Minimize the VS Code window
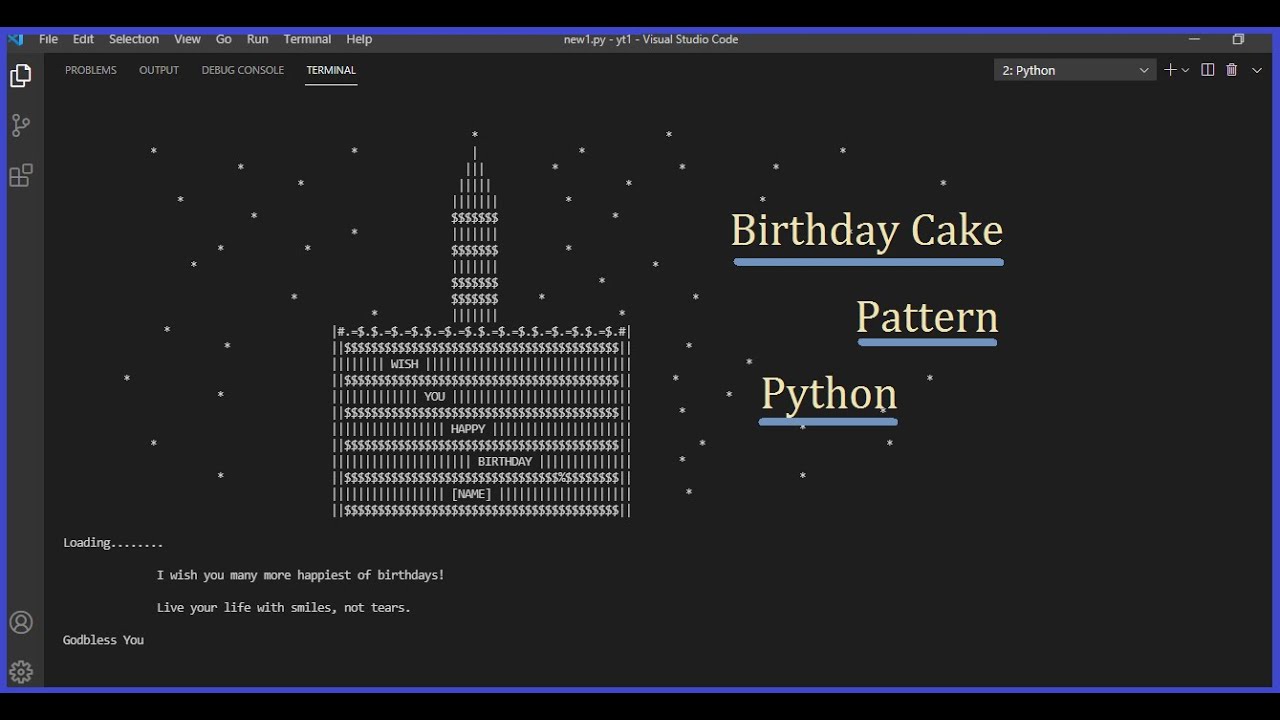The height and width of the screenshot is (720, 1280). point(1194,39)
